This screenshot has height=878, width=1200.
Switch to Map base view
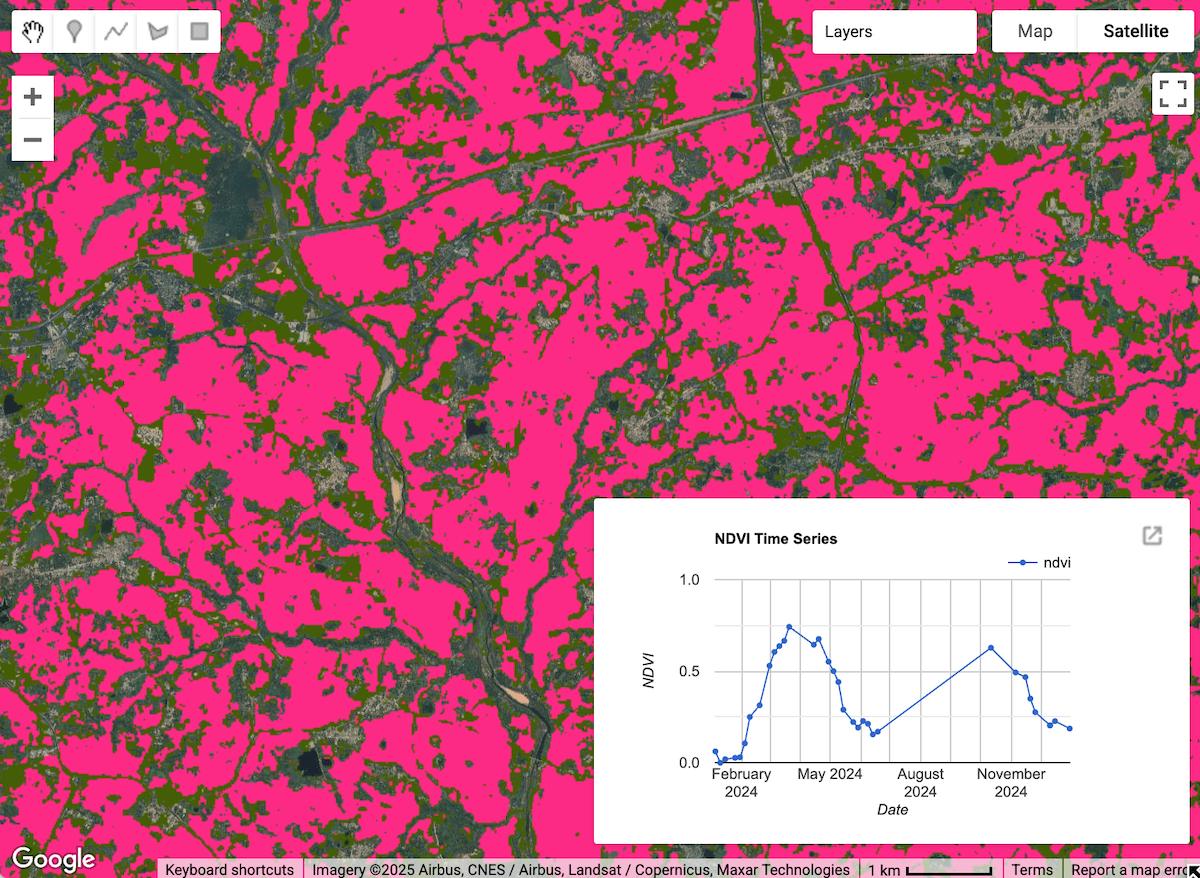click(1034, 32)
